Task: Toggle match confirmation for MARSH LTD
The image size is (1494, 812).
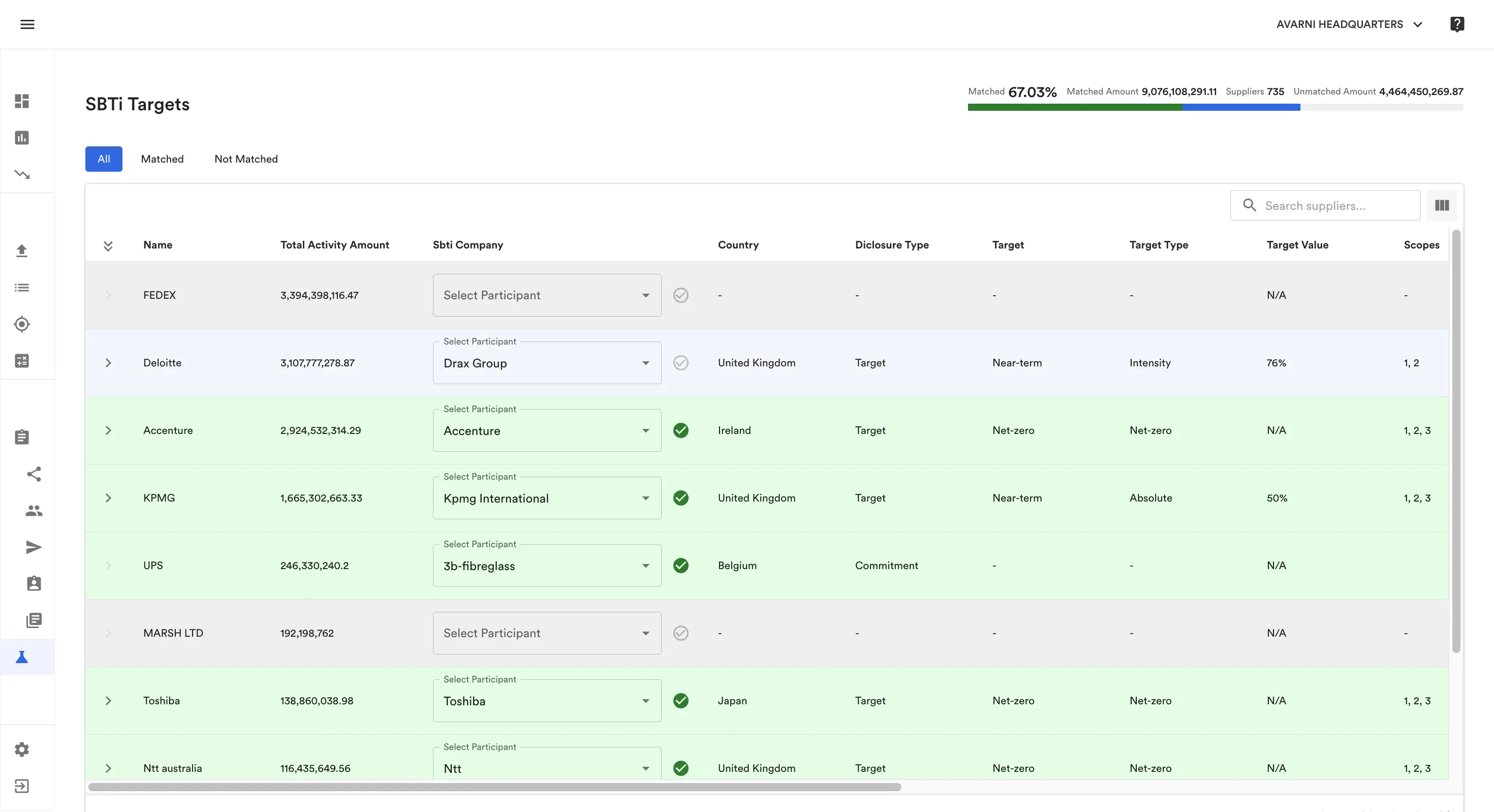Action: point(681,633)
